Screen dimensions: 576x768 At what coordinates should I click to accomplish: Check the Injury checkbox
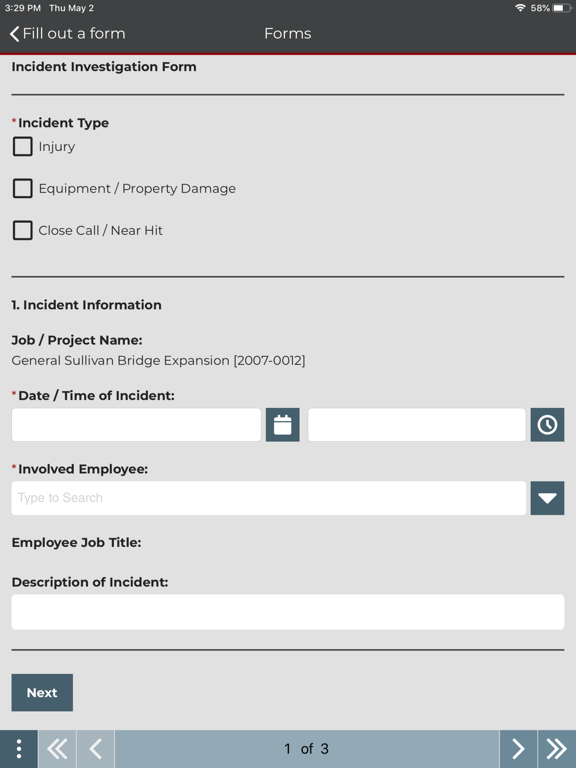(23, 146)
